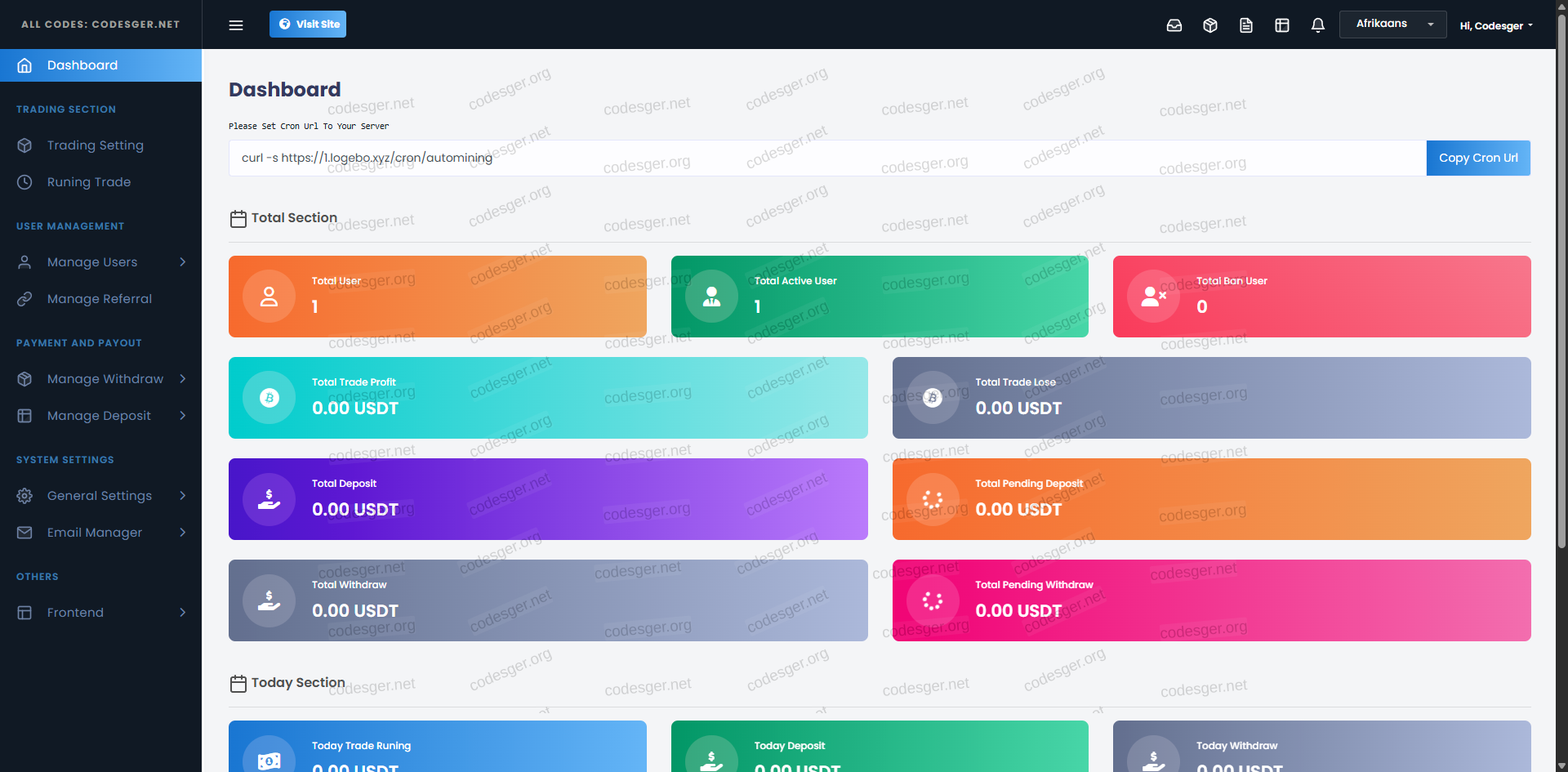The height and width of the screenshot is (772, 1568).
Task: Open Manage Referral menu item
Action: pos(99,299)
